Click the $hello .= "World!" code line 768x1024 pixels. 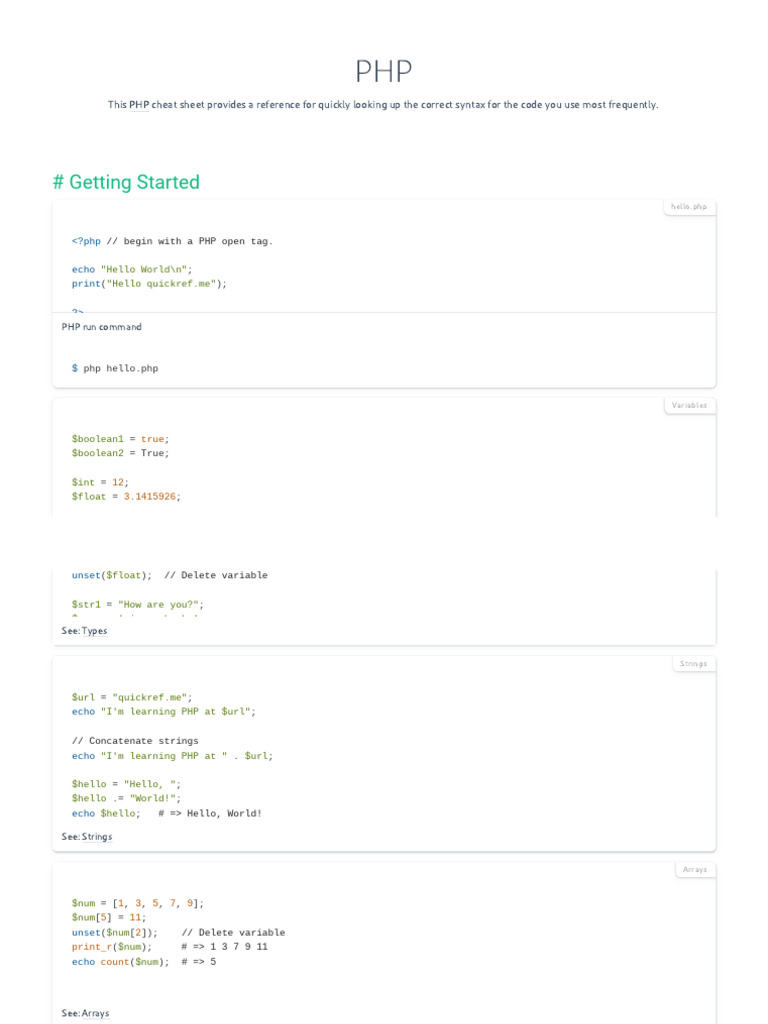point(126,798)
